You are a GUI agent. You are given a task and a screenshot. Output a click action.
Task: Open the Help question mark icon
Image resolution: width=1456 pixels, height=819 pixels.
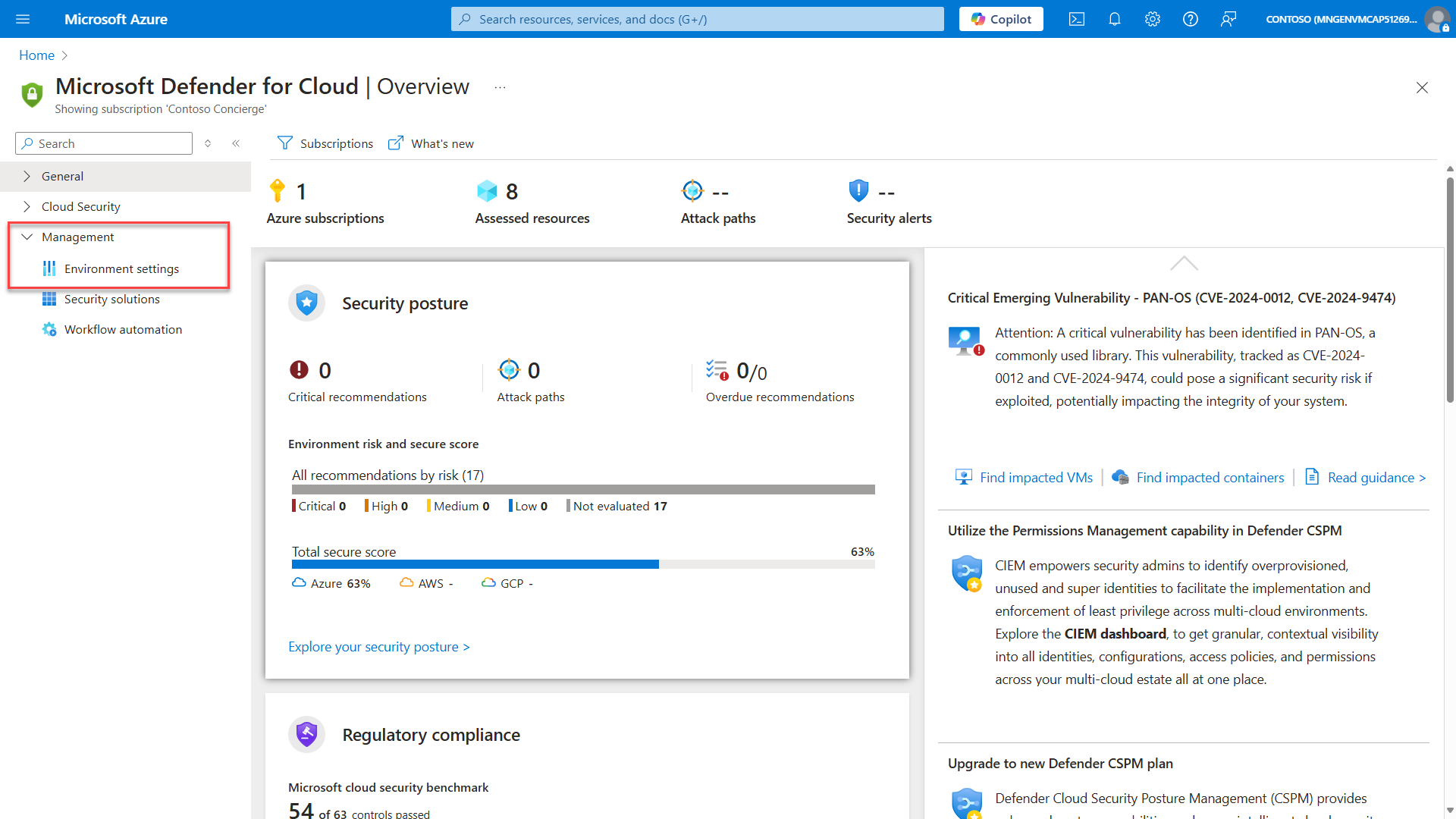tap(1190, 19)
